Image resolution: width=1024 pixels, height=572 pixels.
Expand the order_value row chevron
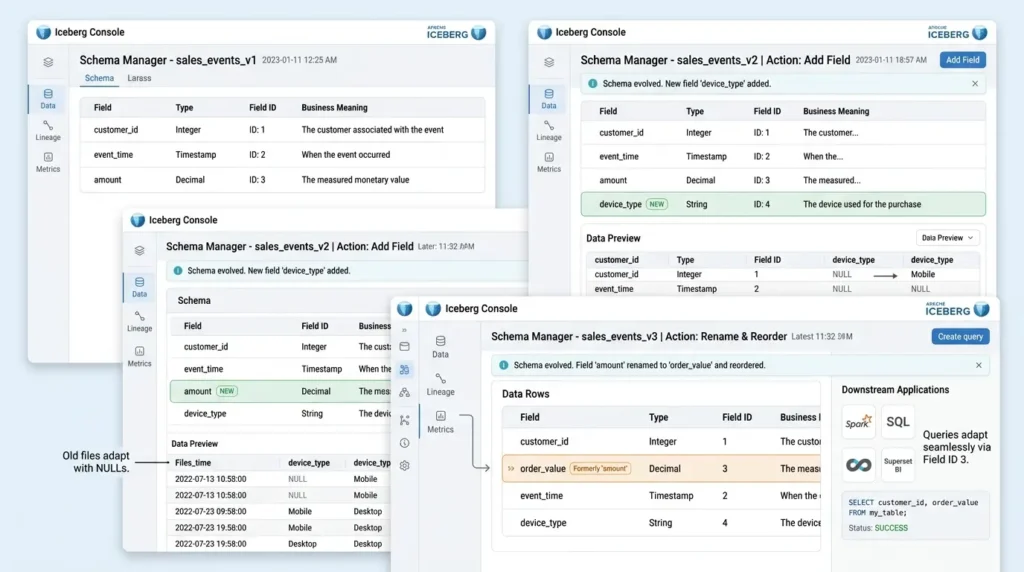pyautogui.click(x=511, y=468)
